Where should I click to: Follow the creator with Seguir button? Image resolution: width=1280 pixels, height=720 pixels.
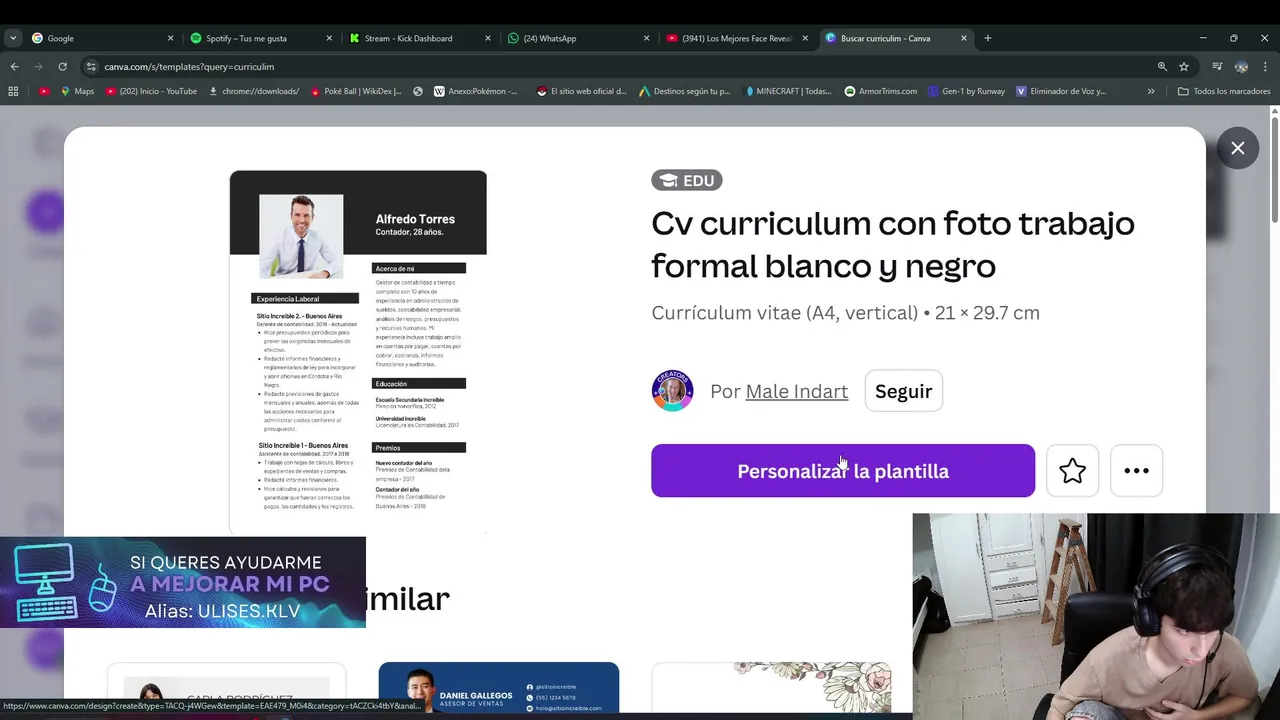click(903, 391)
